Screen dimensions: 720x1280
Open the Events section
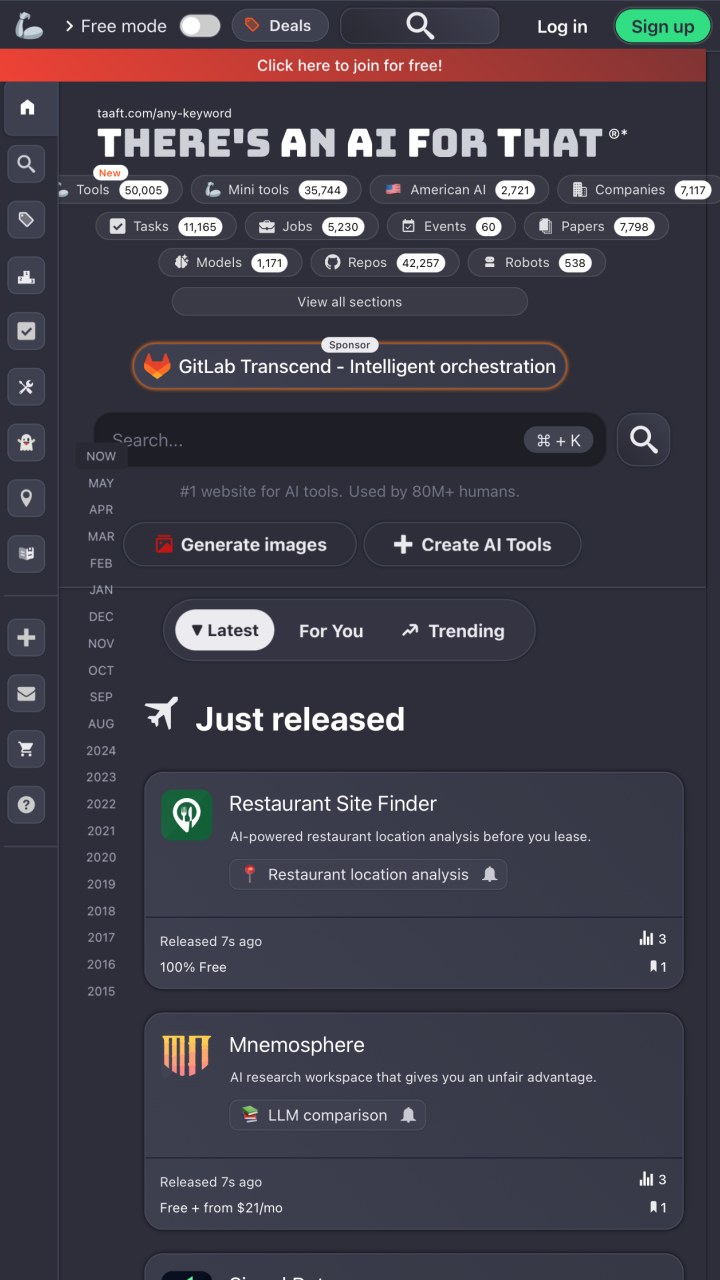451,227
